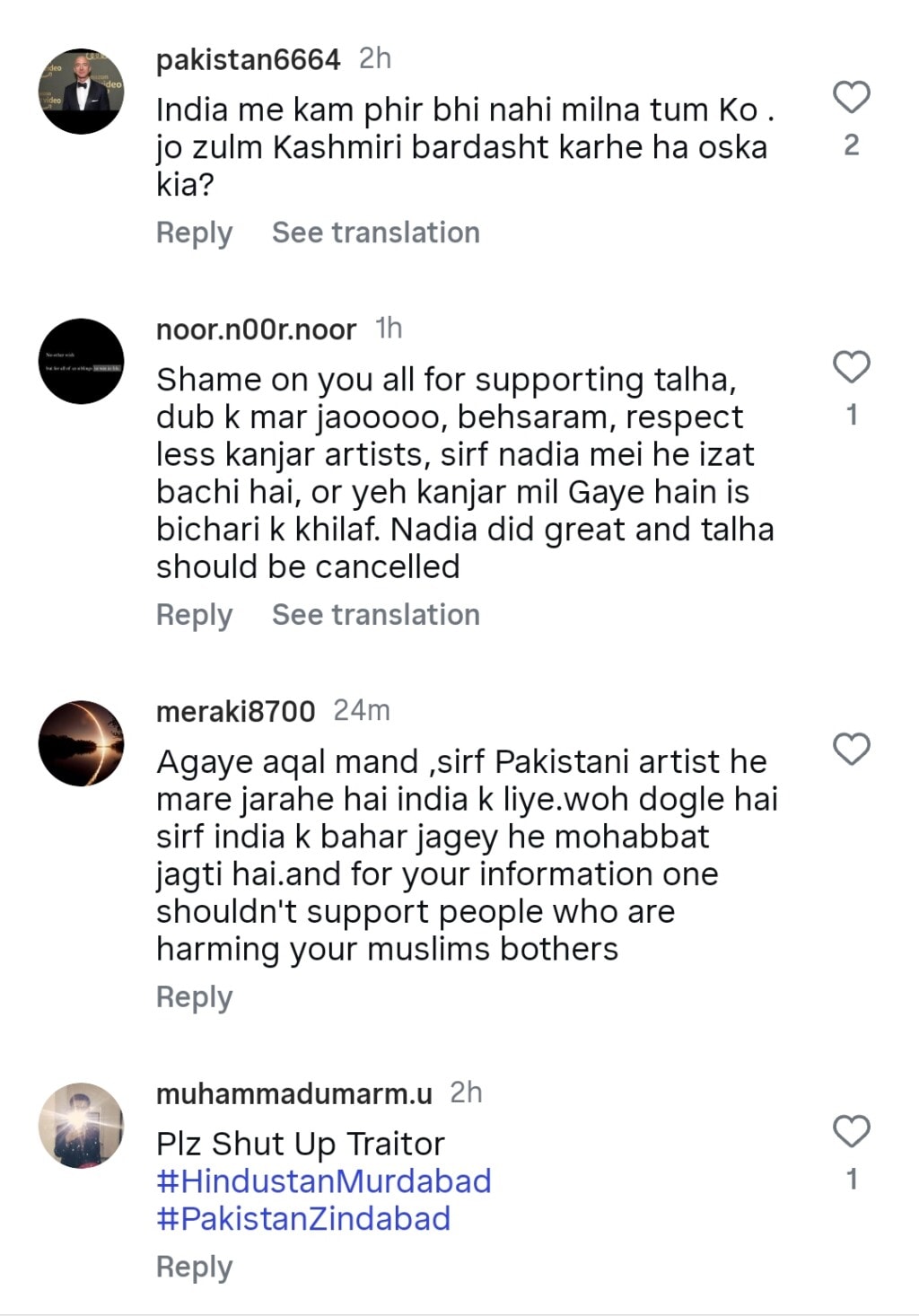Like pakistan6664's comment via the heart icon

click(x=851, y=95)
